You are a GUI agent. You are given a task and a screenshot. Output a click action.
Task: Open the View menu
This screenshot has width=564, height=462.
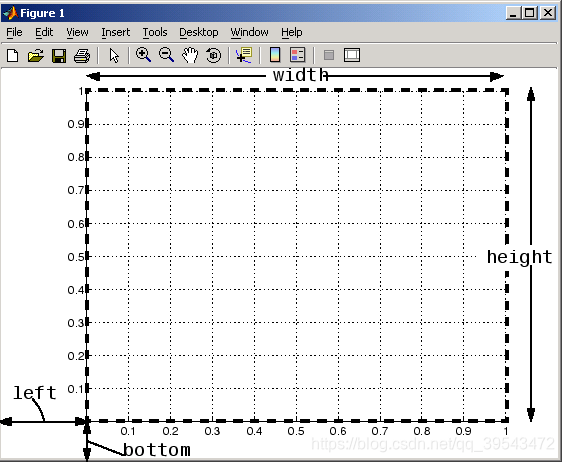point(77,32)
